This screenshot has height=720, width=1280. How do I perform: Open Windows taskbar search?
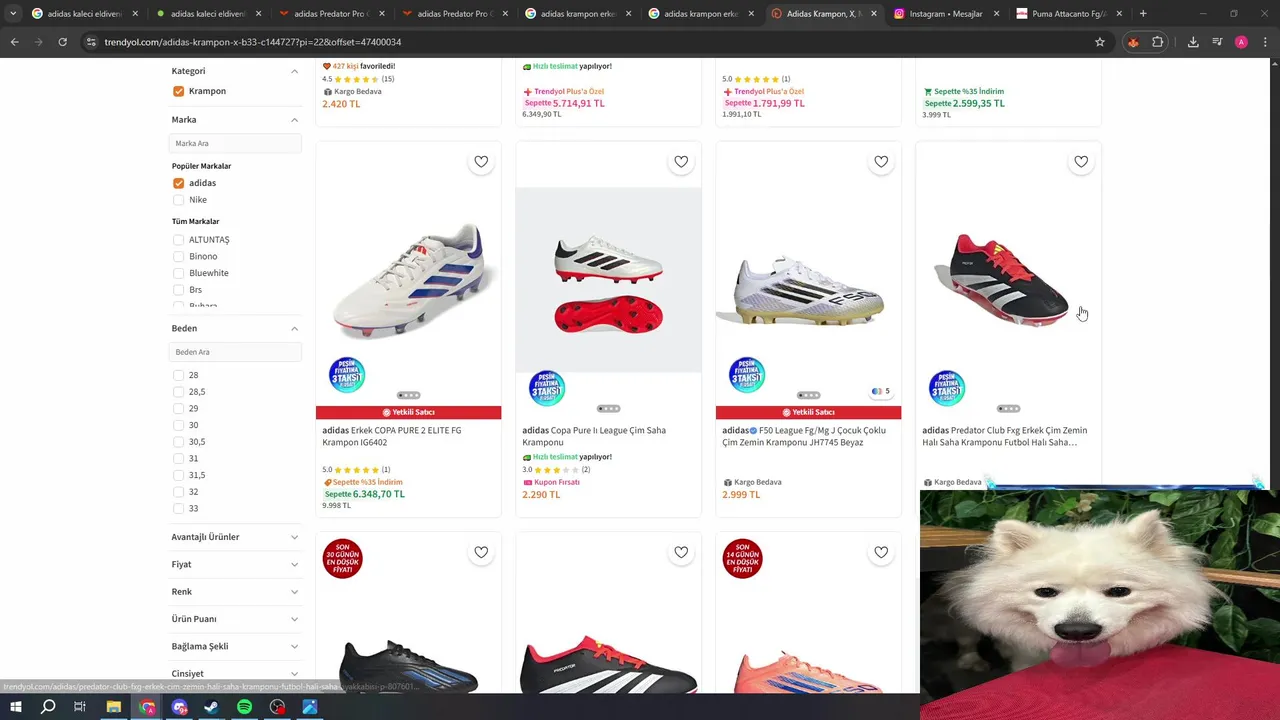coord(48,707)
